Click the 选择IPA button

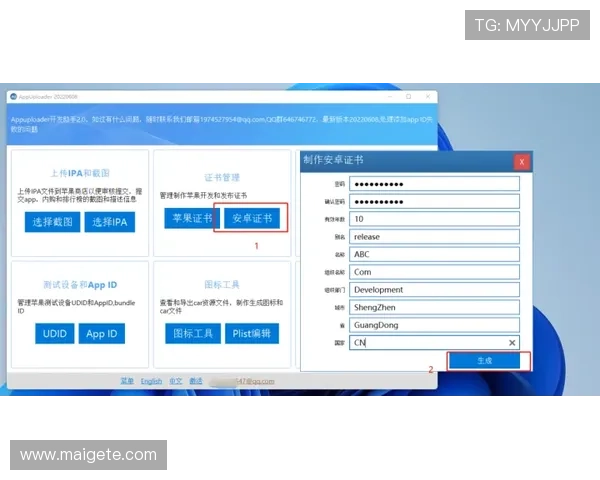(109, 222)
